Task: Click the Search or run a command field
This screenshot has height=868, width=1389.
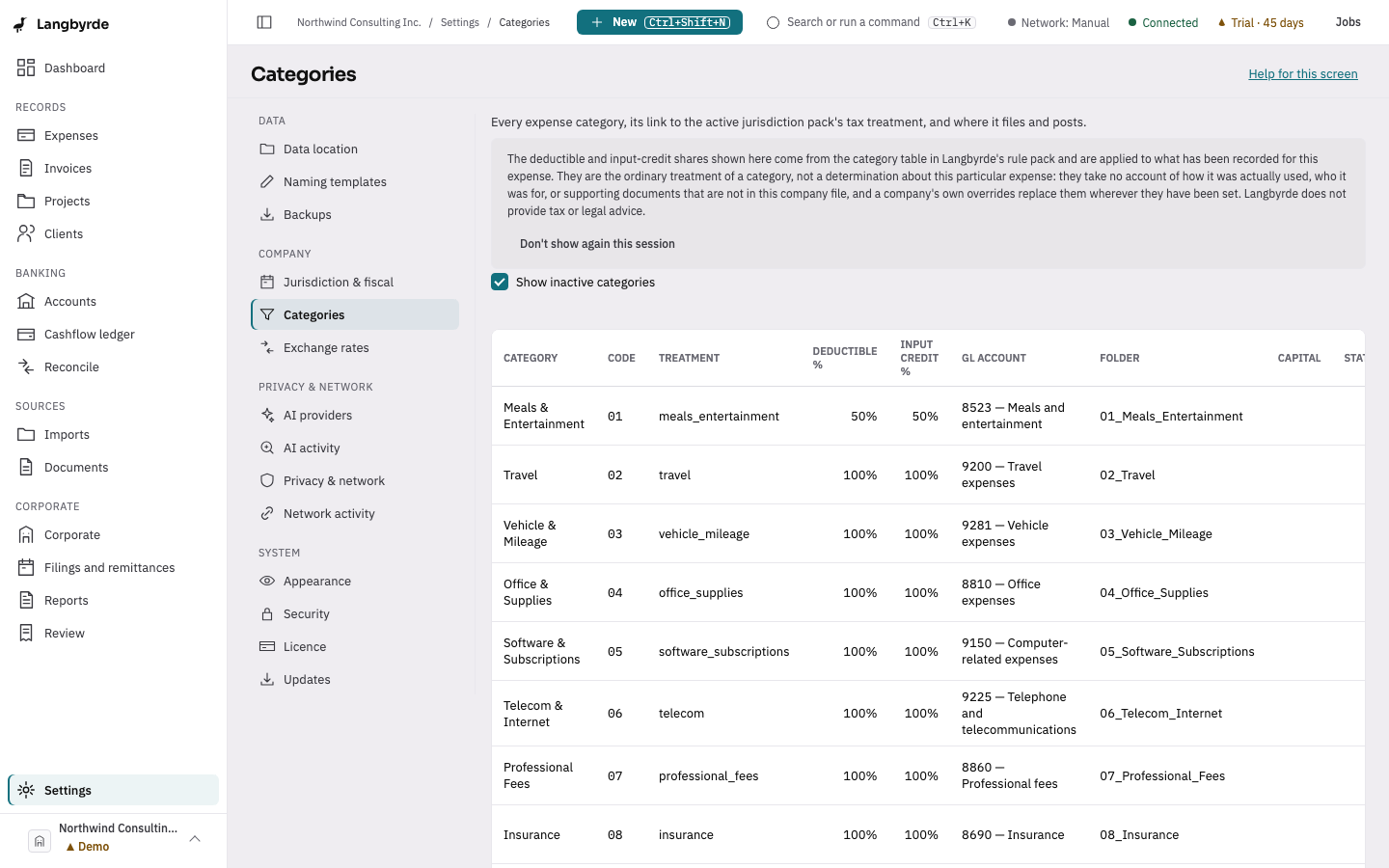Action: pos(872,22)
